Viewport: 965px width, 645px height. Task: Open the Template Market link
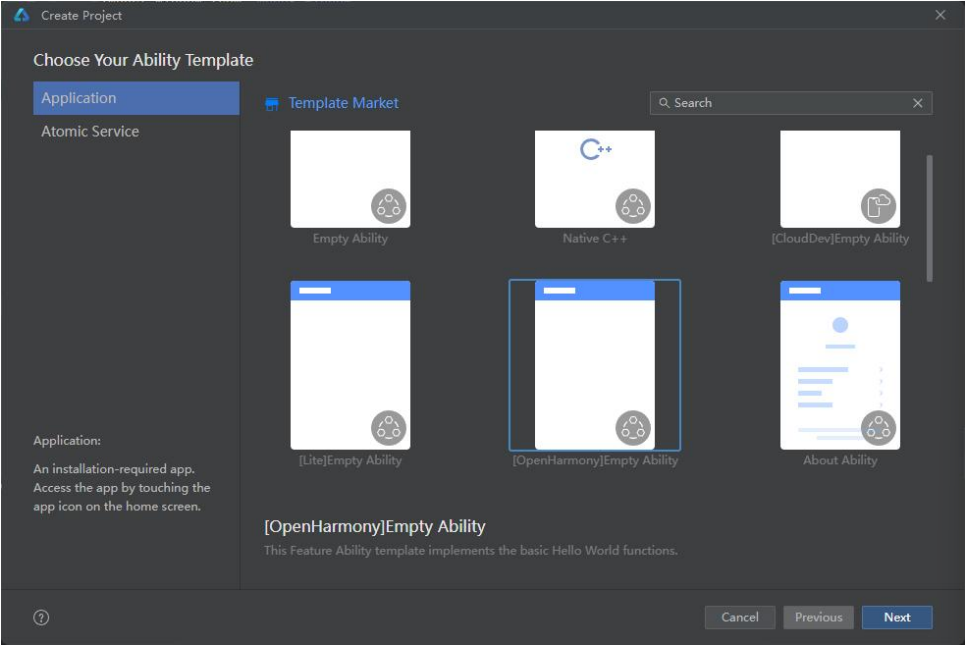pyautogui.click(x=343, y=103)
